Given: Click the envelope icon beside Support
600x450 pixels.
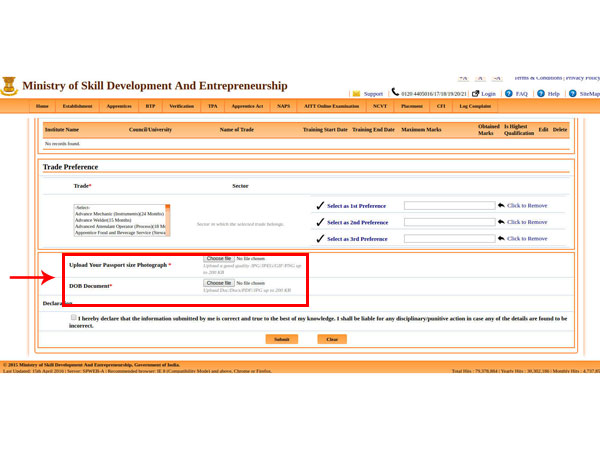Looking at the screenshot, I should click(x=356, y=94).
